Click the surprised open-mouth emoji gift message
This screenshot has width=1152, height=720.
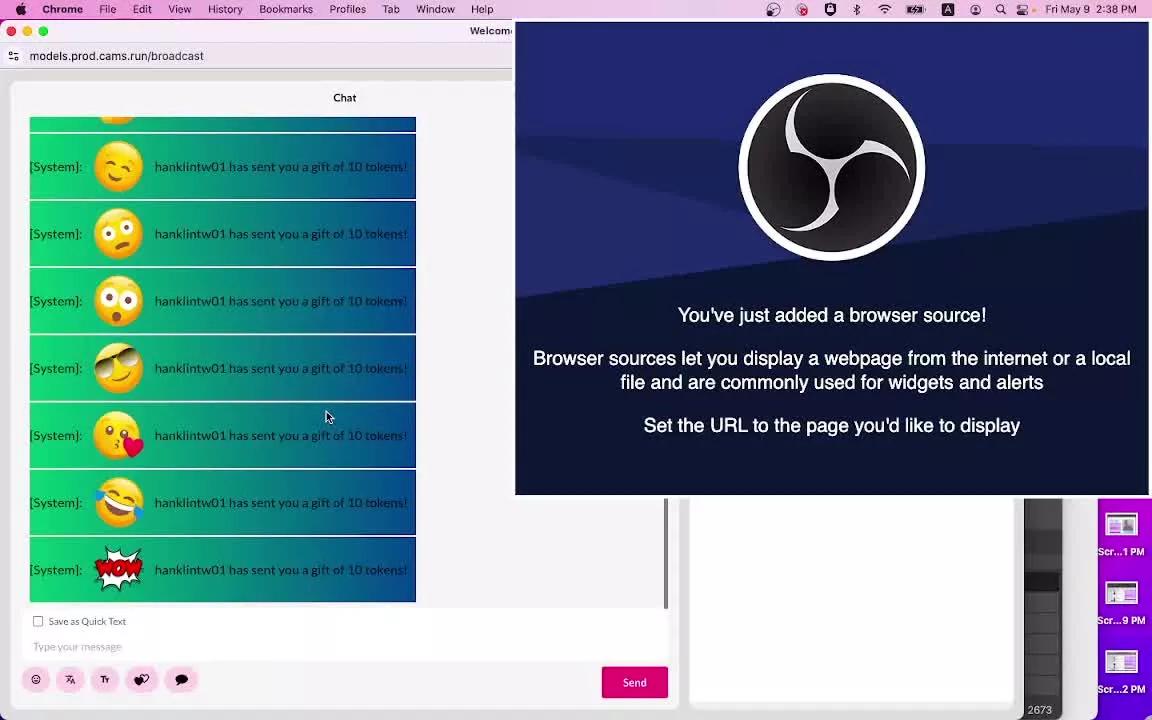(118, 301)
